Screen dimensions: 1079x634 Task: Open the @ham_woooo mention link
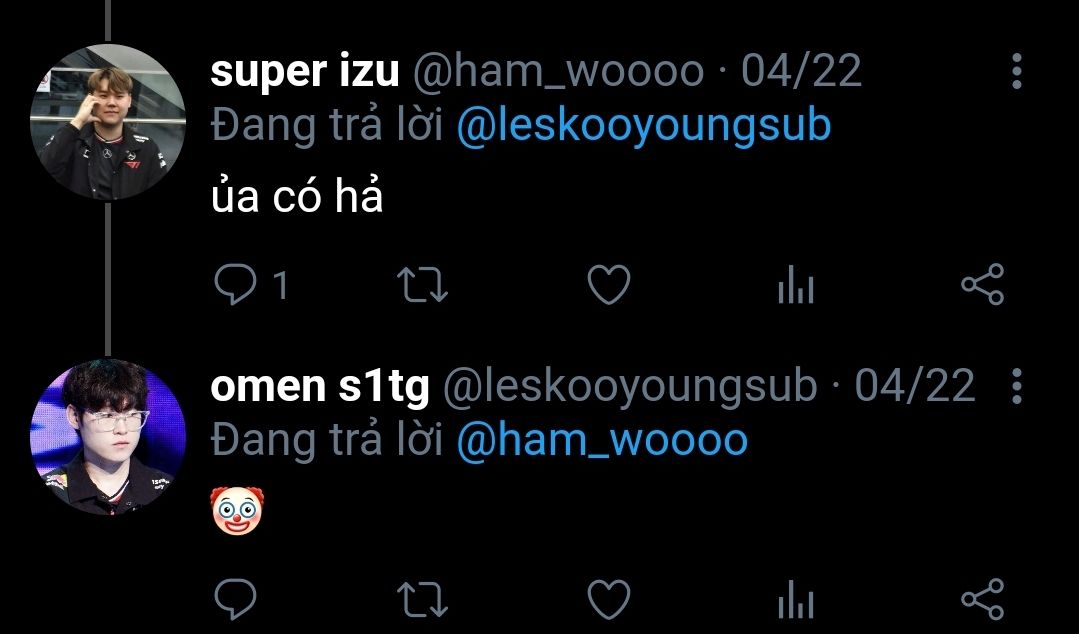(602, 441)
